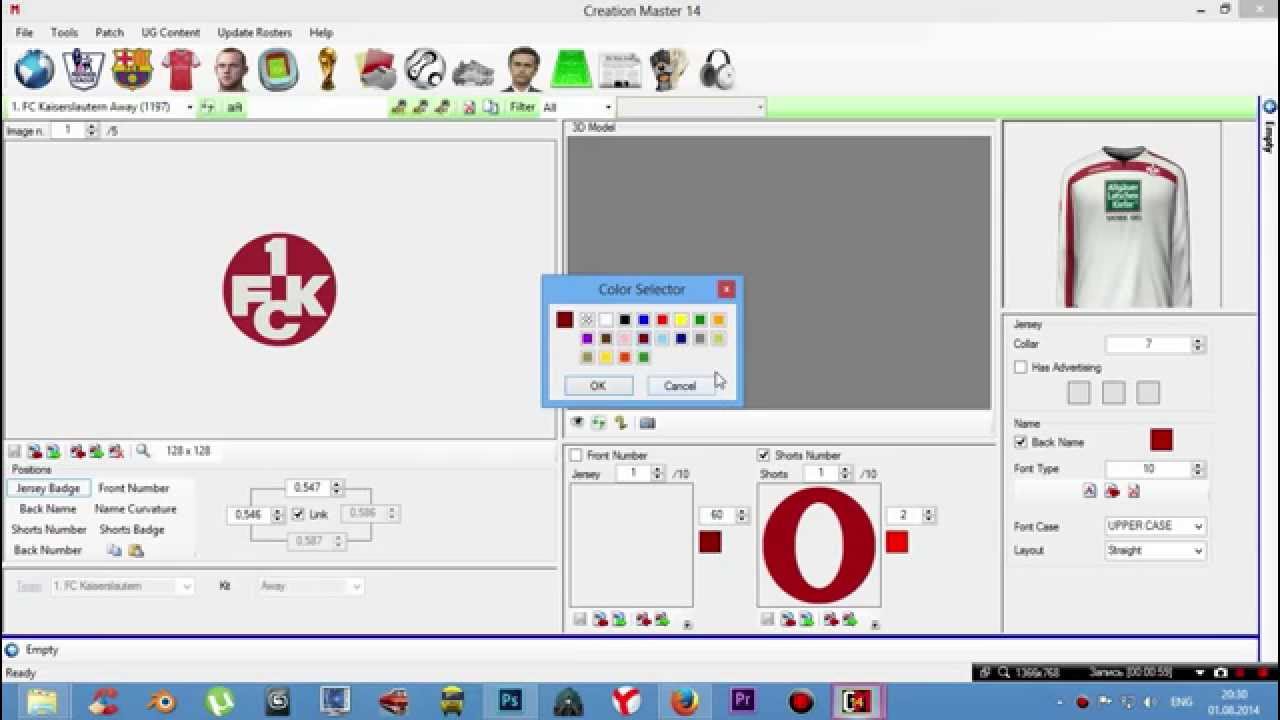This screenshot has width=1280, height=720.
Task: Click the font 'A' icon under Font Type
Action: click(x=1090, y=491)
